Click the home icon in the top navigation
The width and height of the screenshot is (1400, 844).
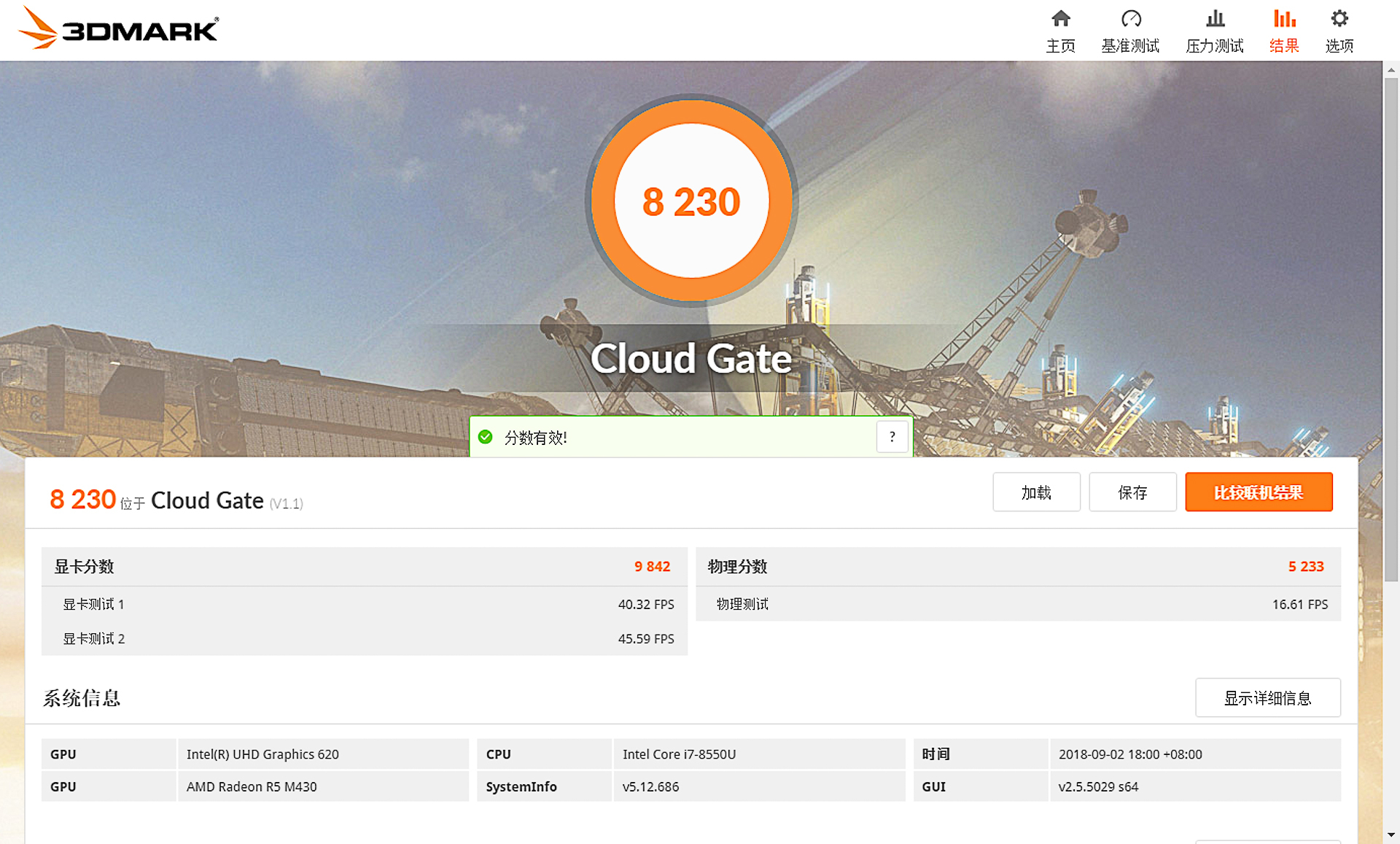coord(1061,18)
